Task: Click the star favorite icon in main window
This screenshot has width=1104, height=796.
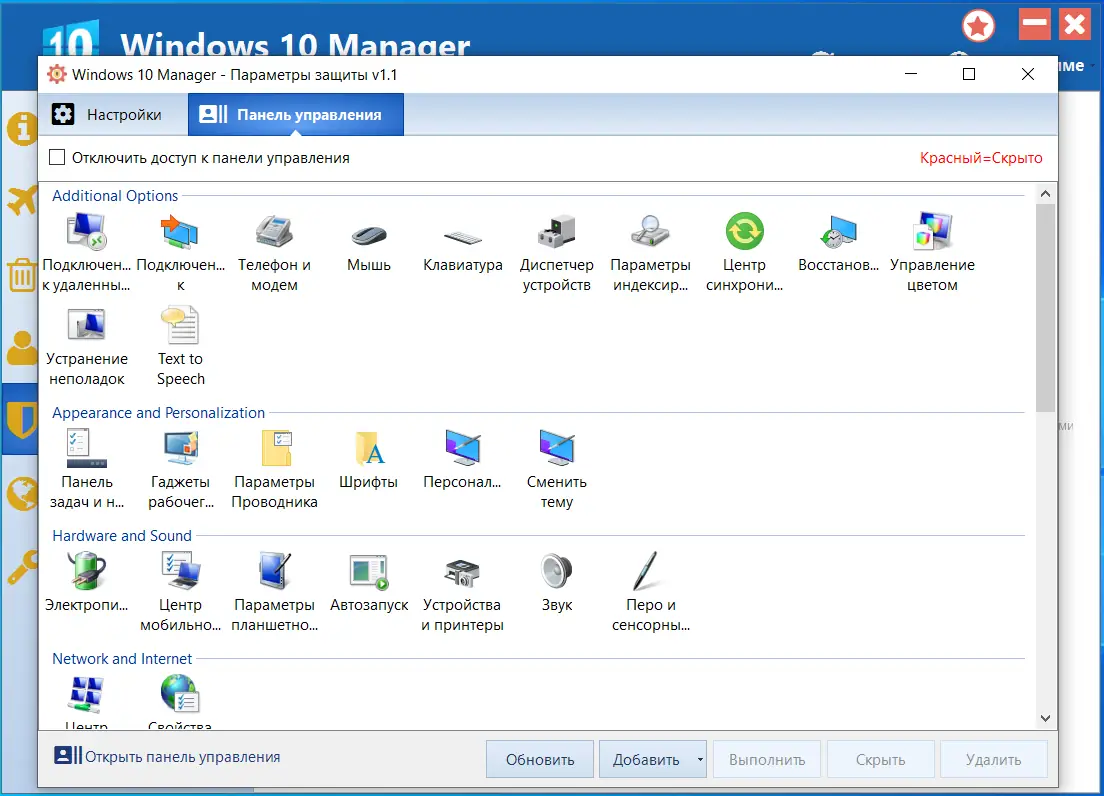Action: coord(979,27)
